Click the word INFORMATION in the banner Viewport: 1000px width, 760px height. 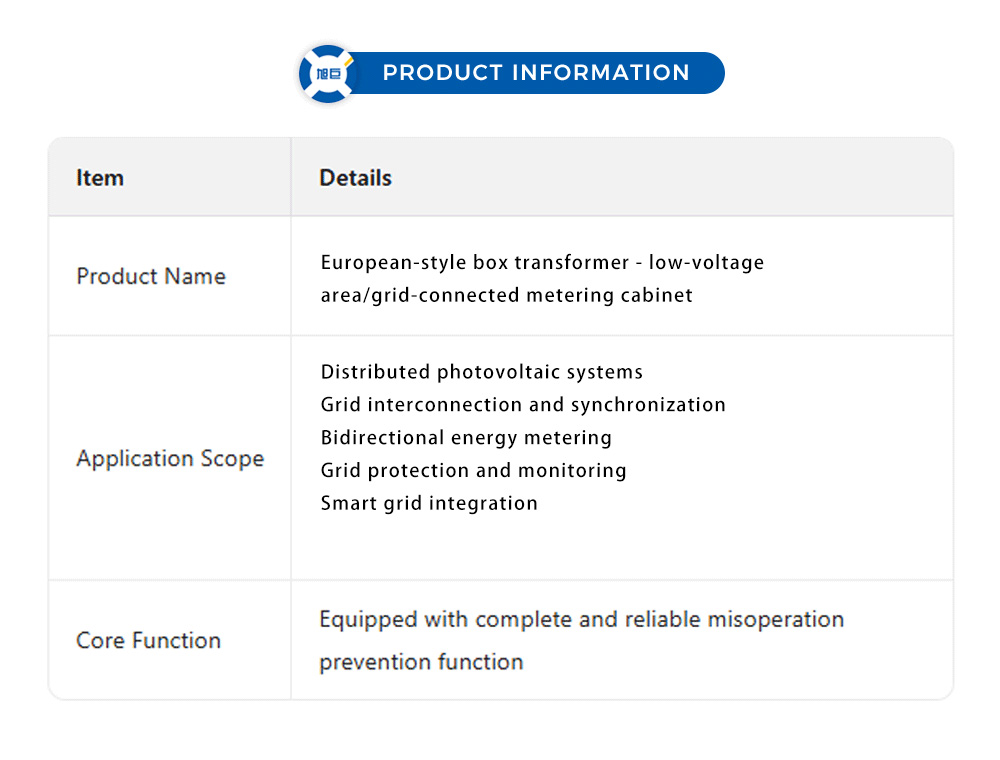coord(601,73)
